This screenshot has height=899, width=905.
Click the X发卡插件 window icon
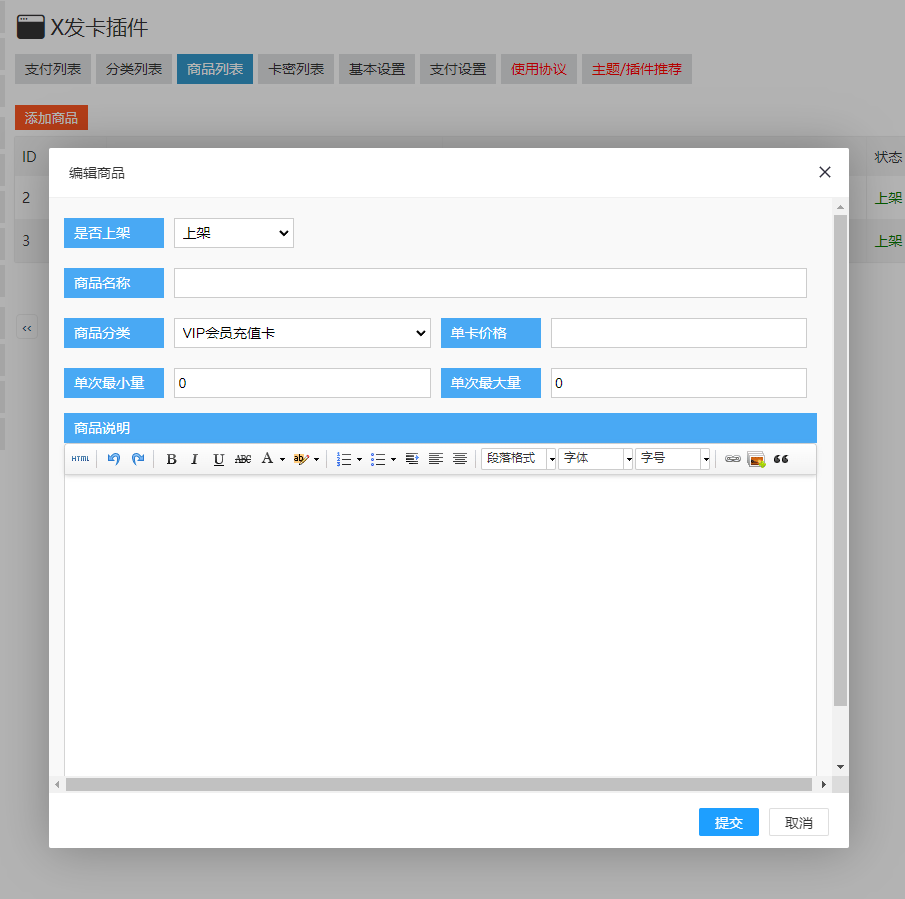[31, 27]
